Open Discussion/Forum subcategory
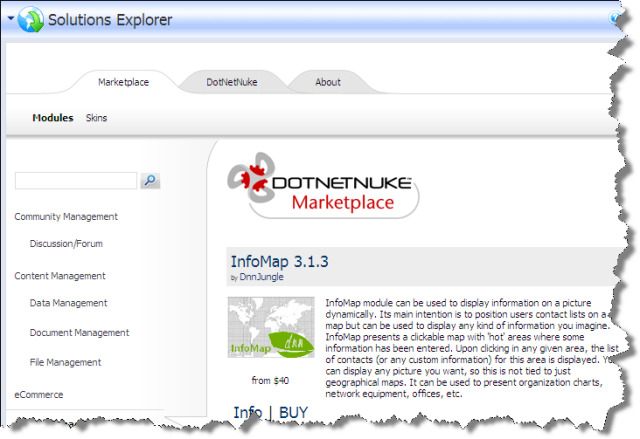The image size is (640, 439). [x=66, y=244]
